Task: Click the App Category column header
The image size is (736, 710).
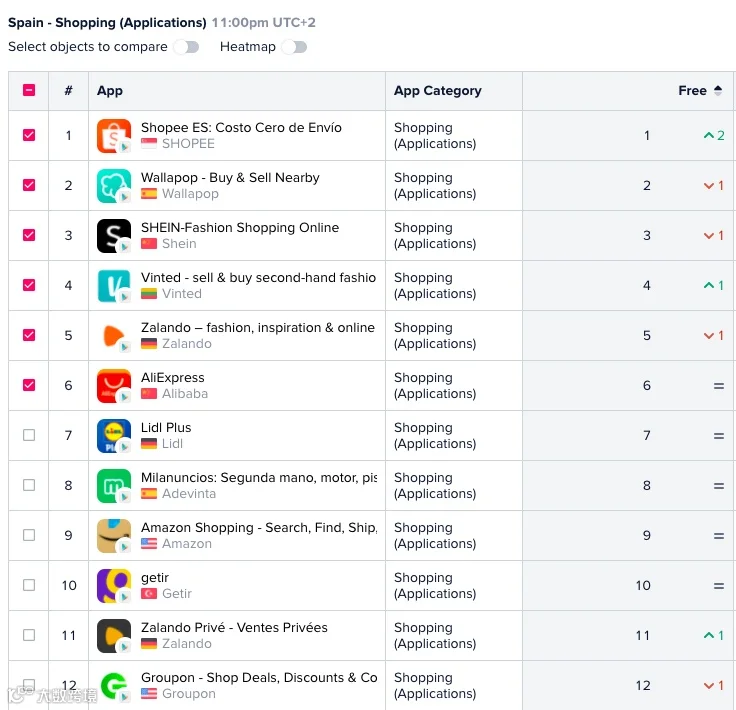Action: coord(437,91)
